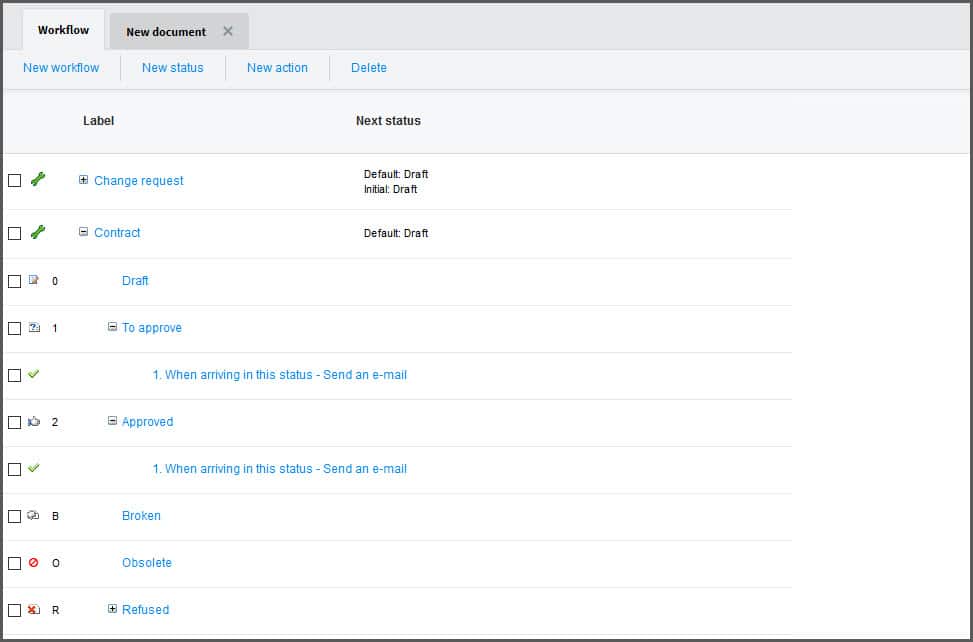The image size is (973, 642).
Task: Click the green wrench icon beside Change request
Action: (38, 180)
